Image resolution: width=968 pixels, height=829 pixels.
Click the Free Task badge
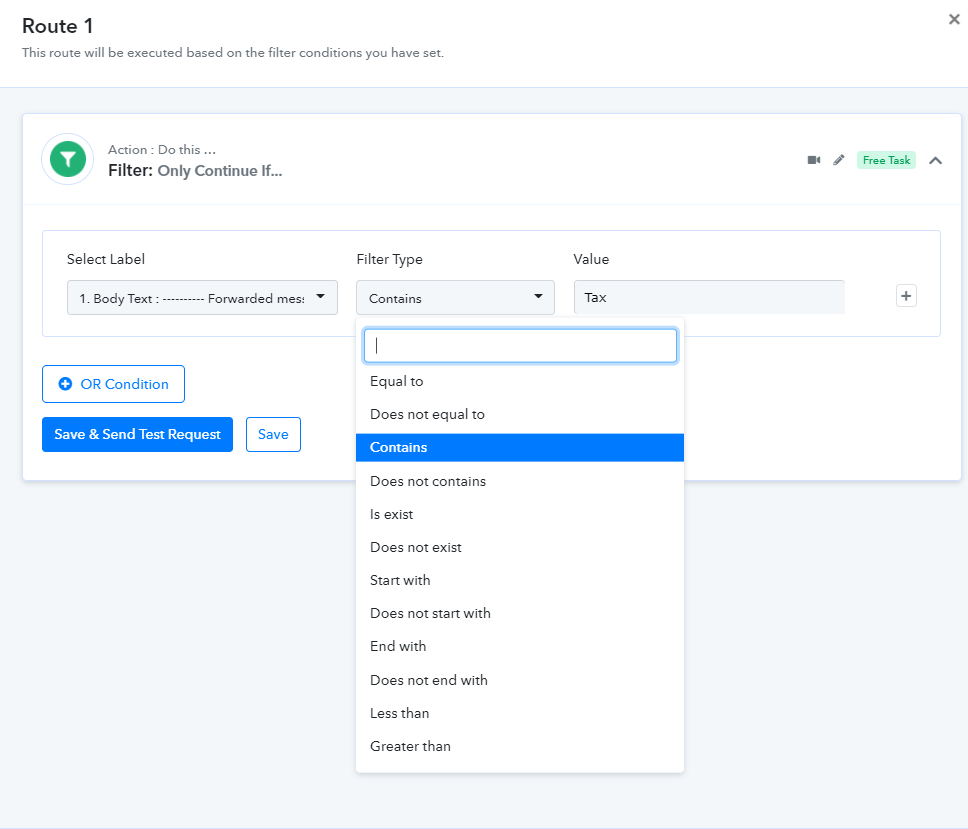(886, 160)
